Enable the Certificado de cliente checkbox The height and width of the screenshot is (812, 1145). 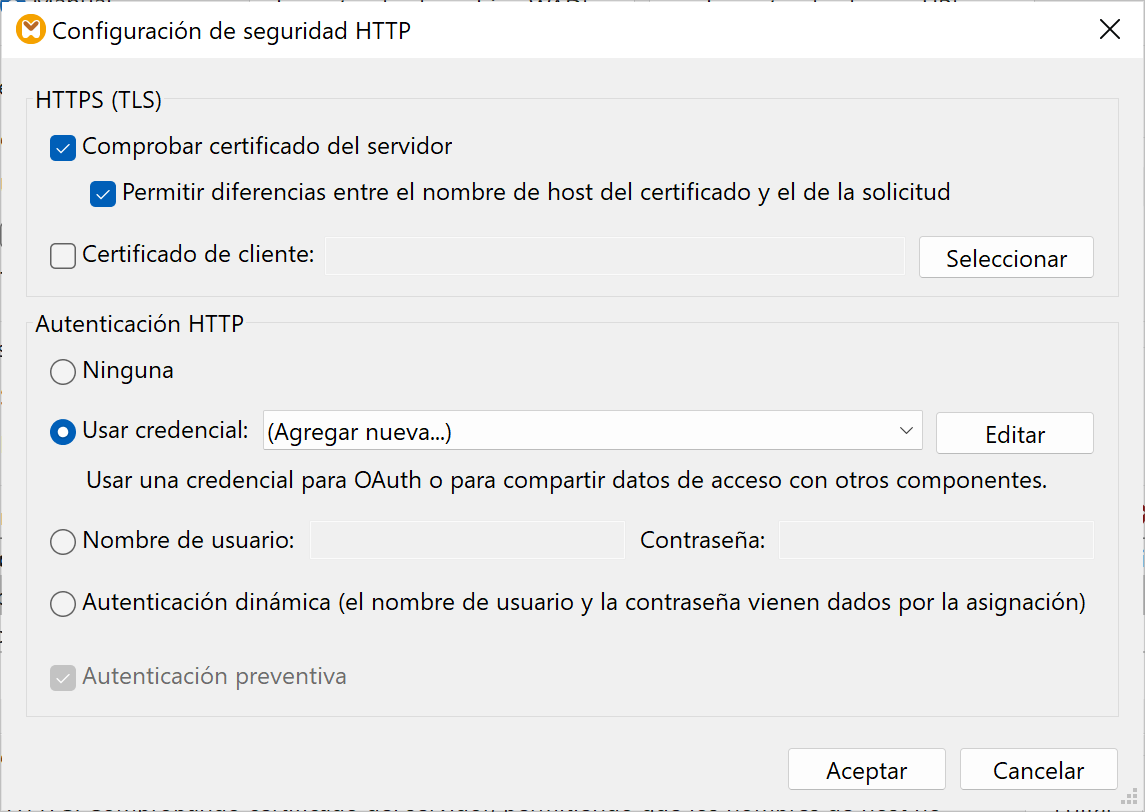[x=63, y=257]
